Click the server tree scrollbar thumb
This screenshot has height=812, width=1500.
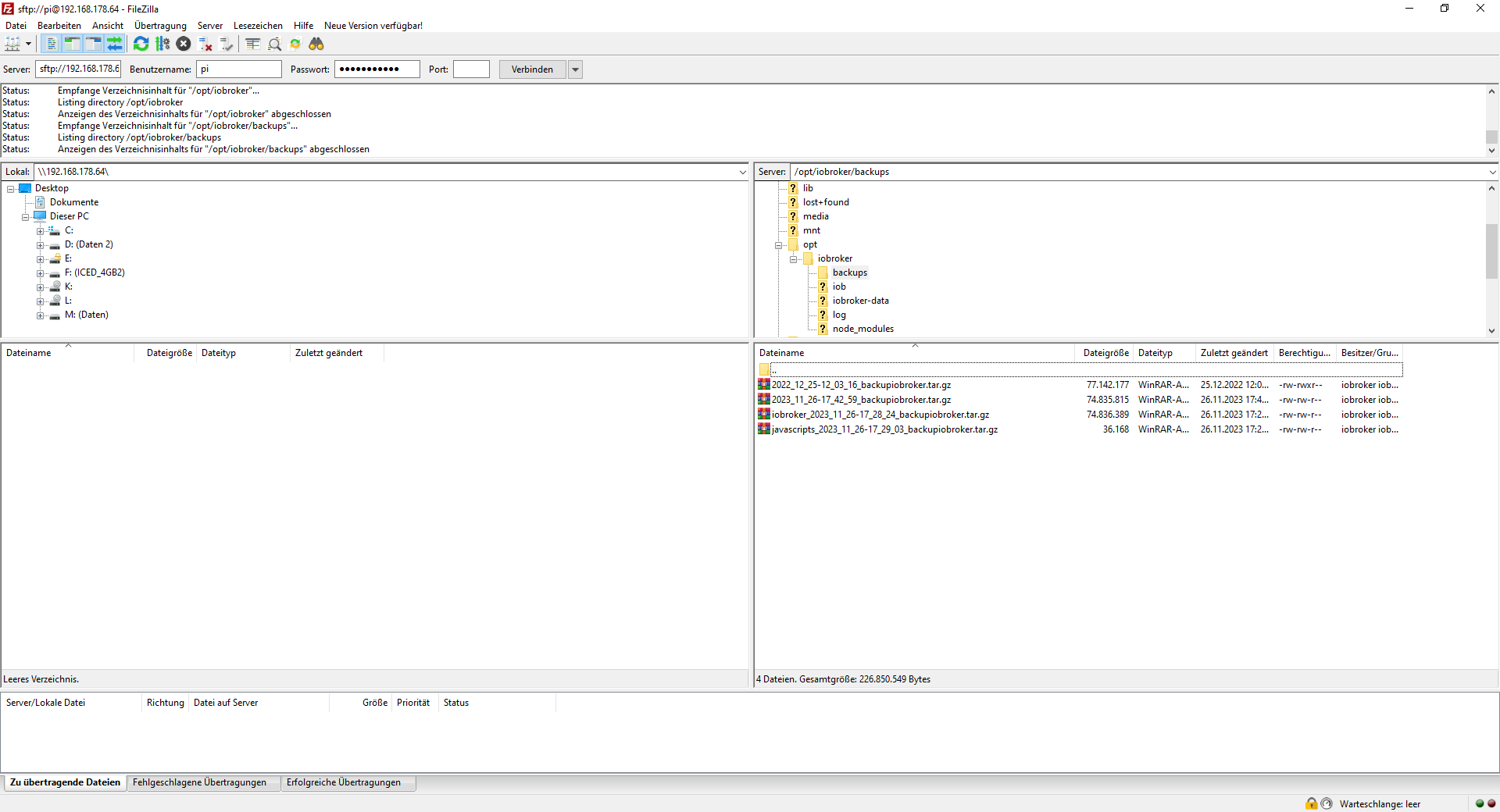(1491, 251)
